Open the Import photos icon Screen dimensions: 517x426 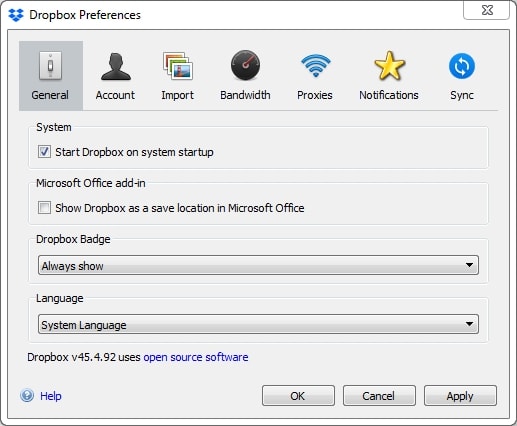(178, 66)
